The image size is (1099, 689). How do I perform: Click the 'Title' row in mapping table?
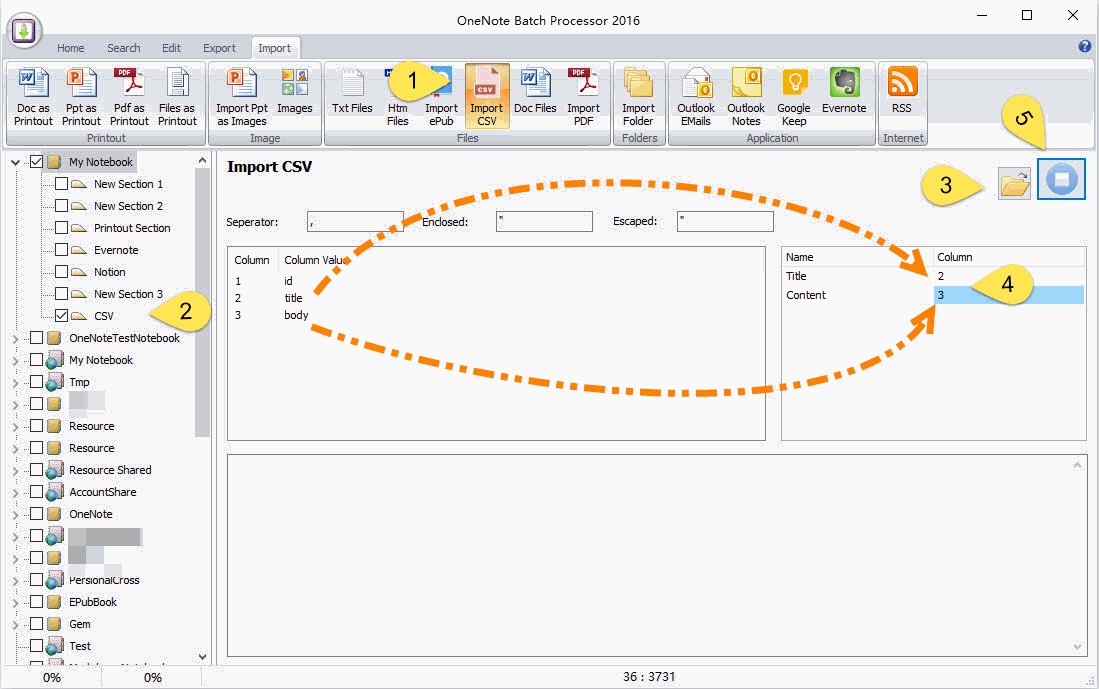pyautogui.click(x=934, y=276)
